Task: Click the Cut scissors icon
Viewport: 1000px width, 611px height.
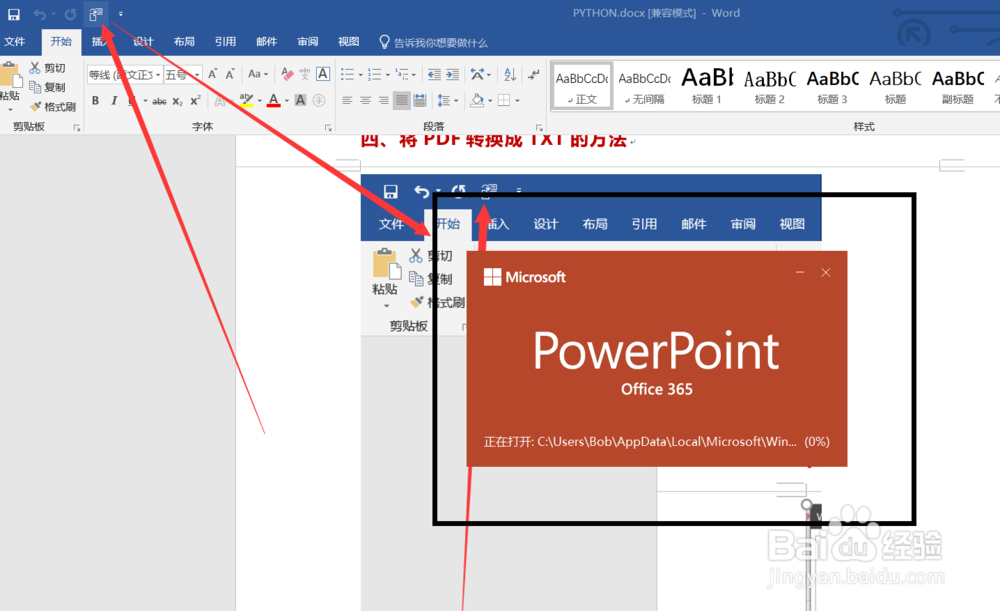Action: pyautogui.click(x=34, y=68)
